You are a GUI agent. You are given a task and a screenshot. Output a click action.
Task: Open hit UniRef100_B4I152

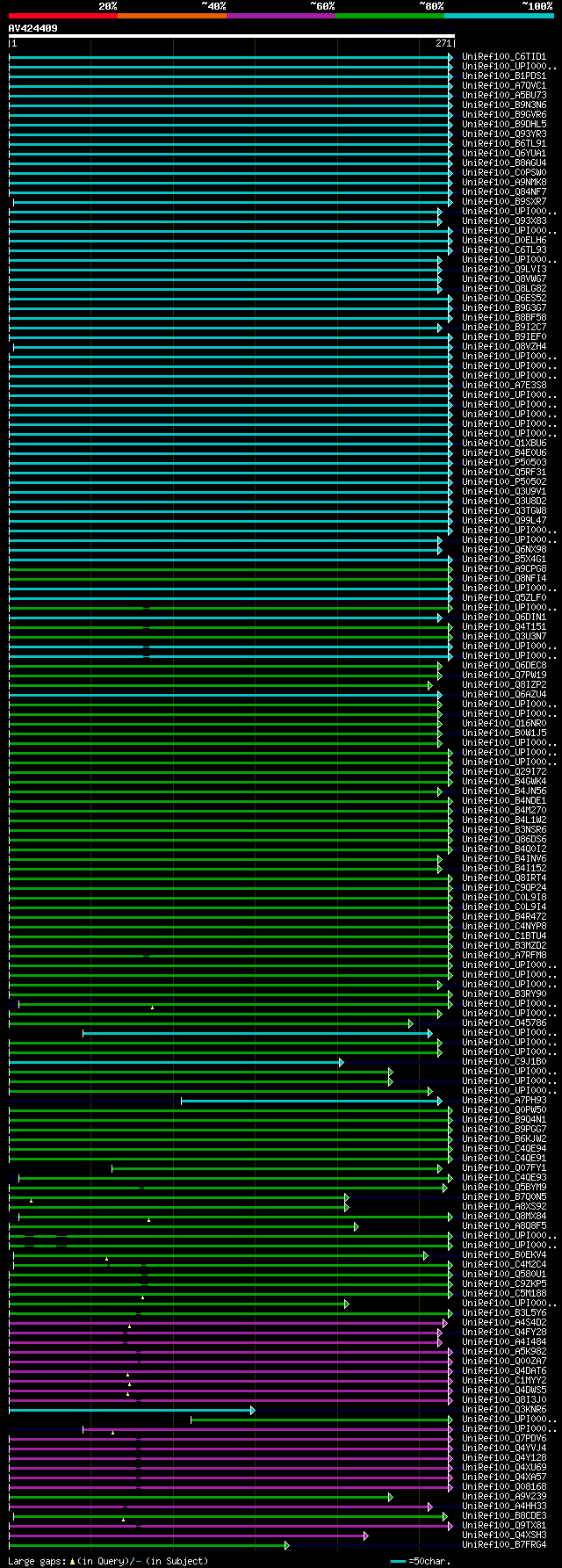click(x=504, y=869)
